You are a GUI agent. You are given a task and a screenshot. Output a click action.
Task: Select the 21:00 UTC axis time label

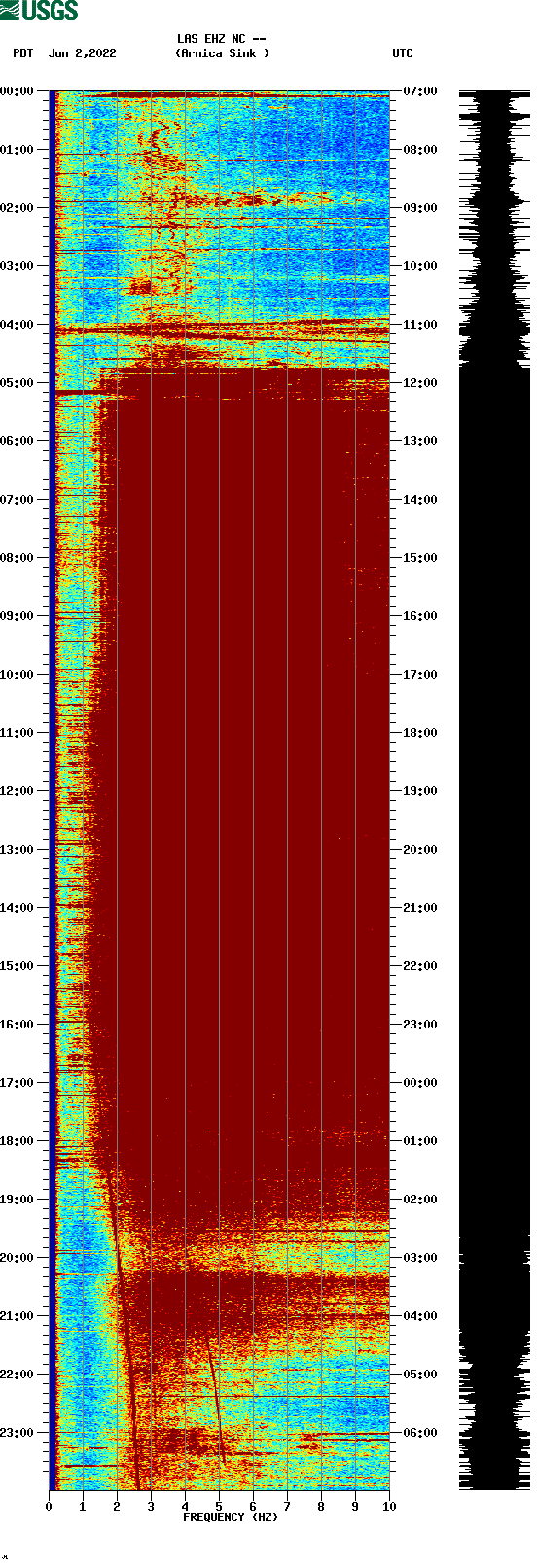point(420,908)
